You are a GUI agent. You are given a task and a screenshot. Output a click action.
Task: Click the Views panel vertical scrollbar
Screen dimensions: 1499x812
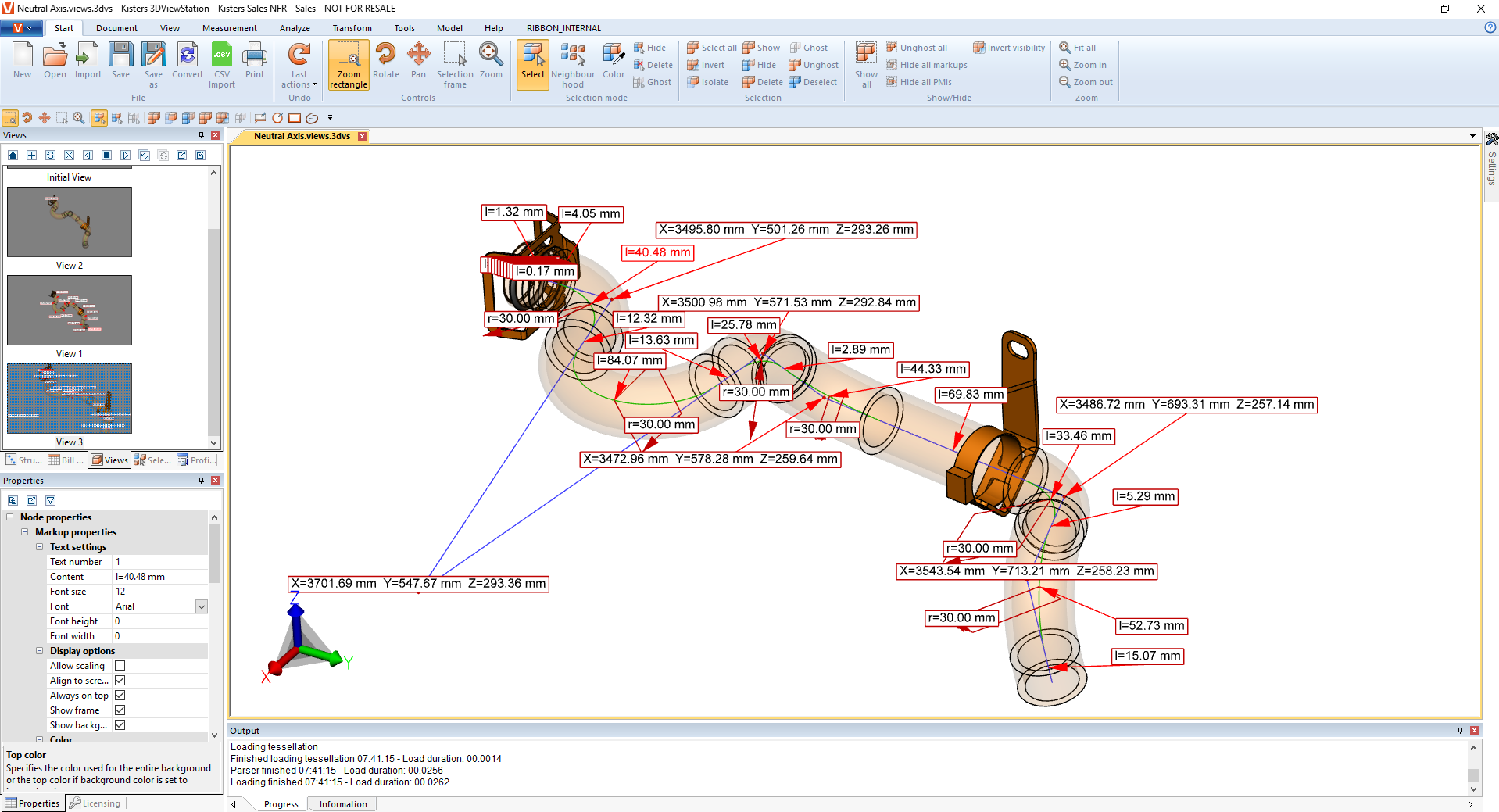click(213, 313)
